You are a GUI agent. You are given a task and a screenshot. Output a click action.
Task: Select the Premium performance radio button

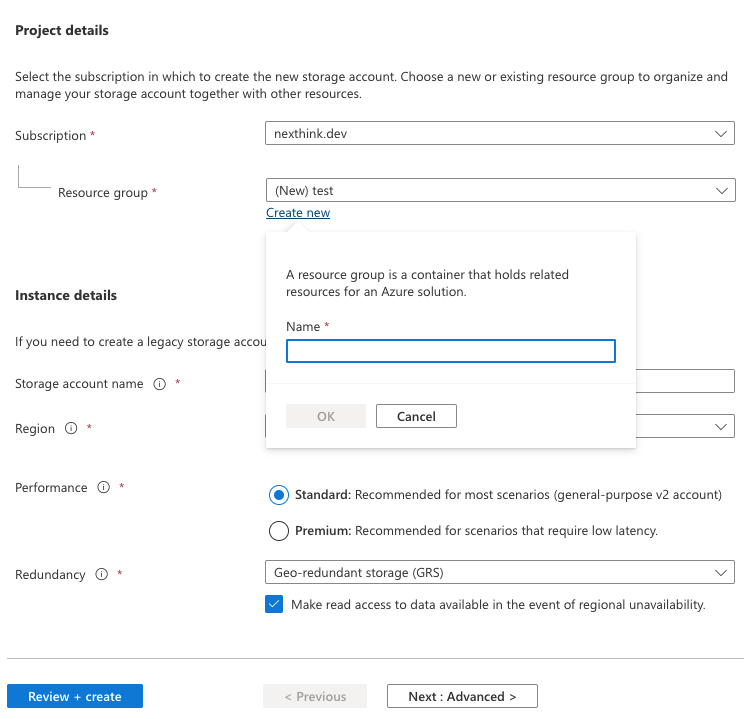click(279, 530)
